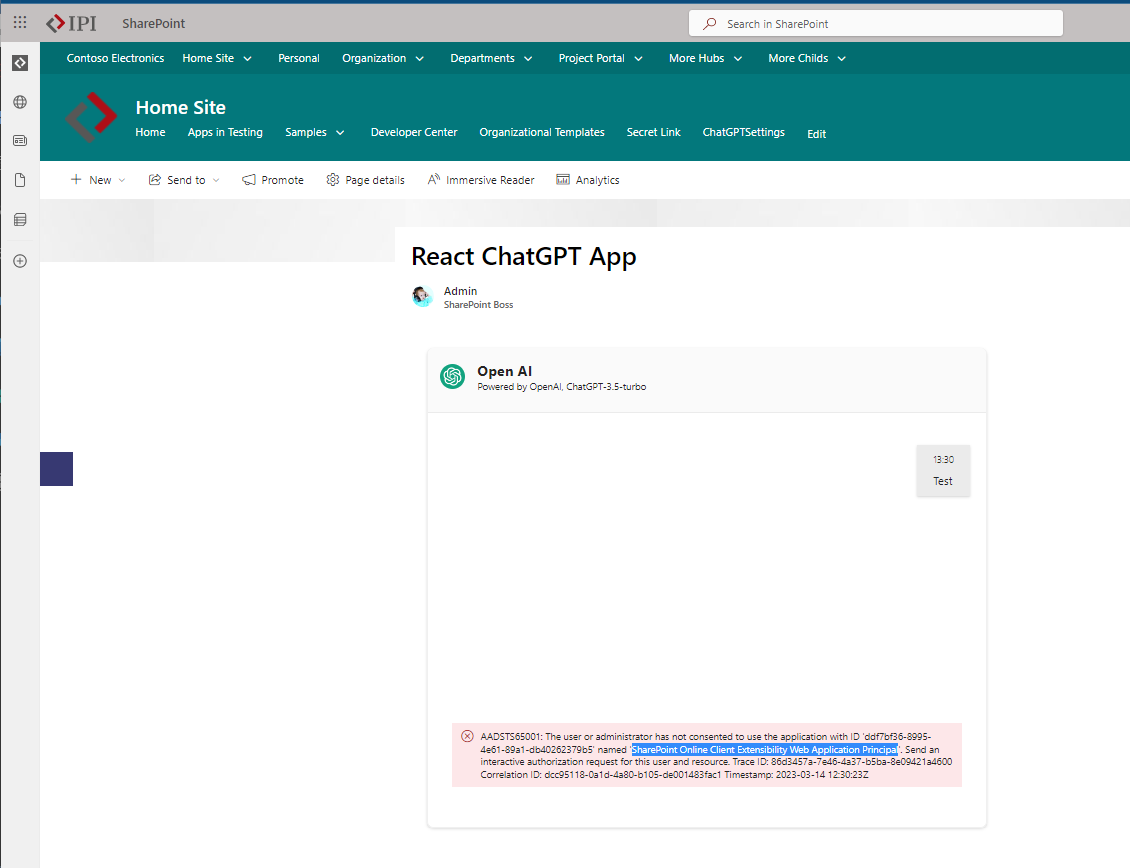Image resolution: width=1130 pixels, height=868 pixels.
Task: Click the Edit navigation link
Action: pos(817,134)
